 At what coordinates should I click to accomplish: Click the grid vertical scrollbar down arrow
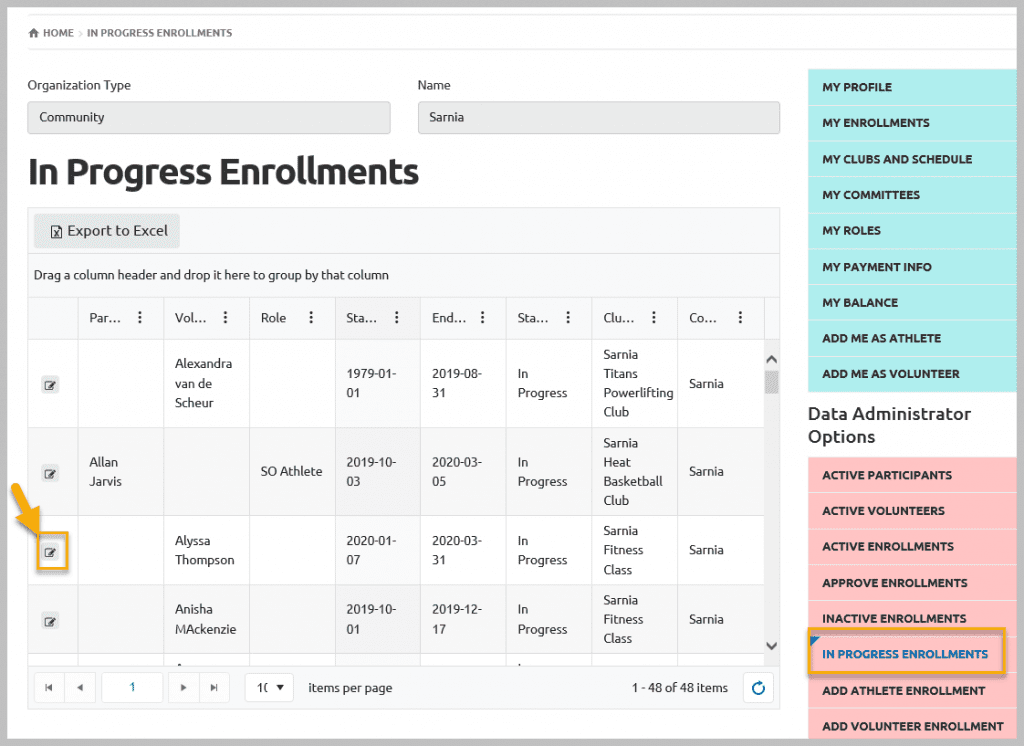coord(771,646)
